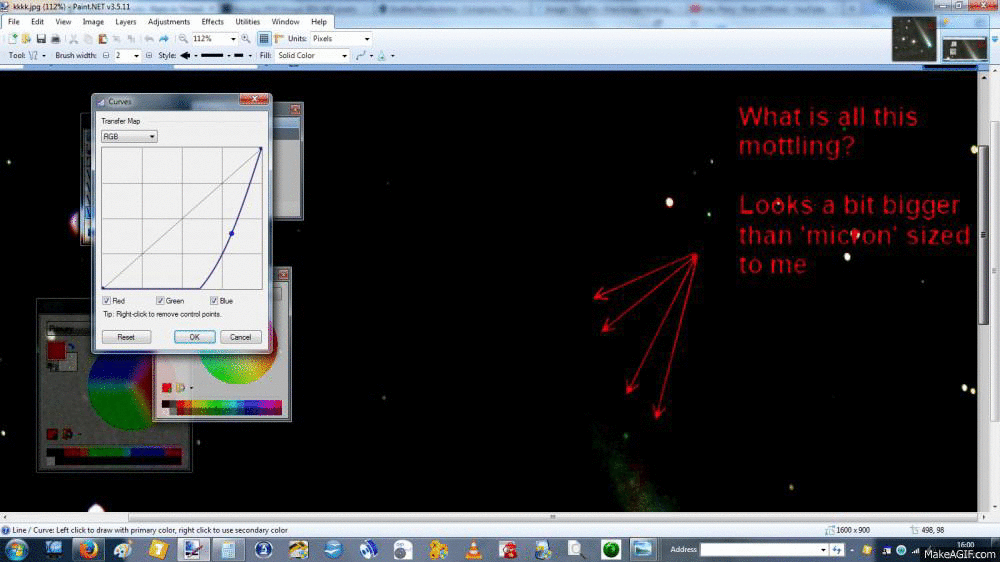The width and height of the screenshot is (1000, 562).
Task: Expand the Fill Solid Color dropdown
Action: 312,56
